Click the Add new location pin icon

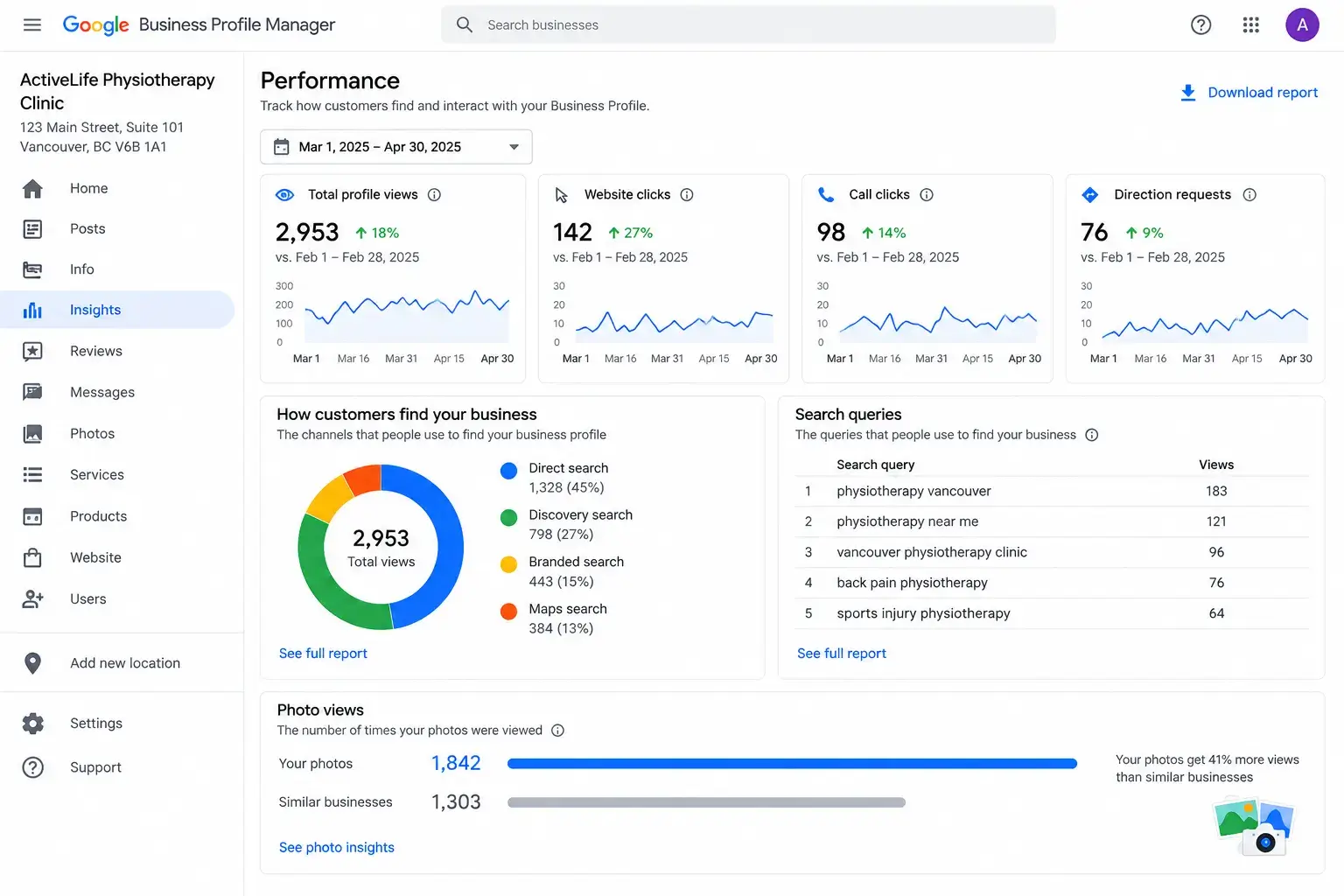point(32,663)
